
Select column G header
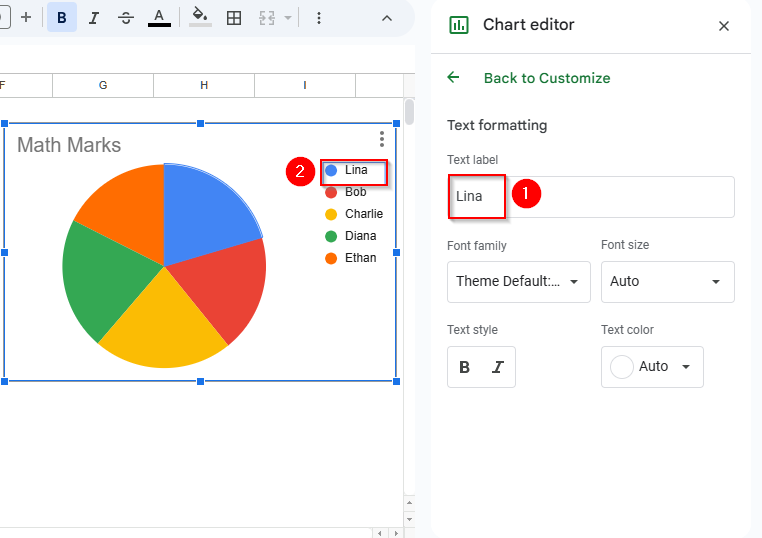(103, 86)
